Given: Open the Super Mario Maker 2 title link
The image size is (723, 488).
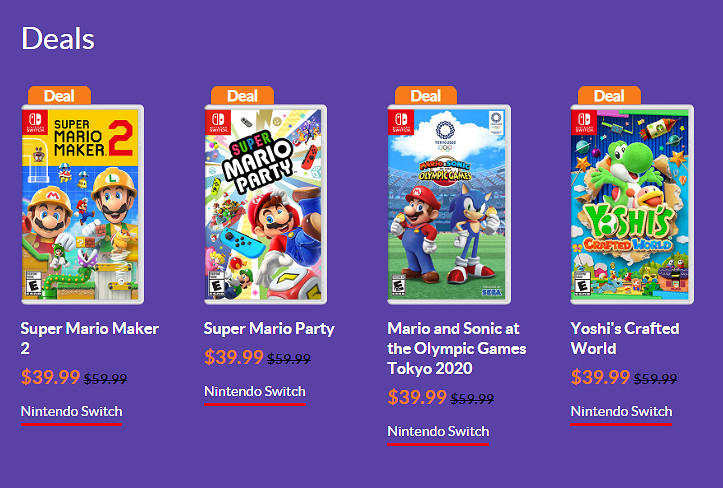Looking at the screenshot, I should (x=89, y=338).
